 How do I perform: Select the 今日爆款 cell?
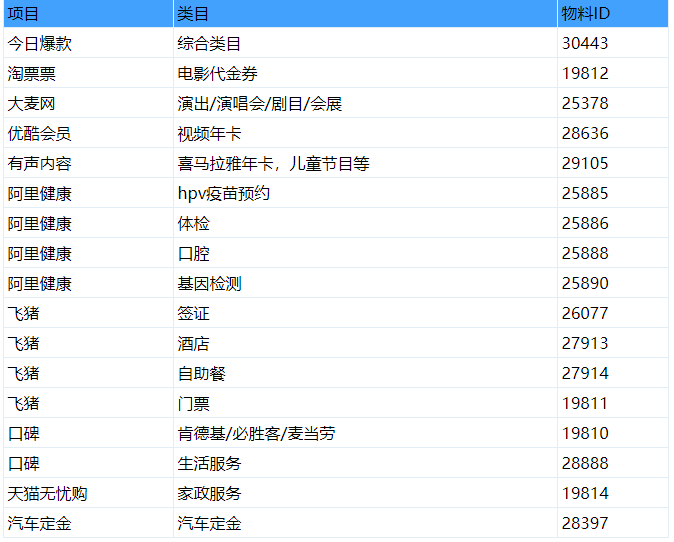[x=88, y=43]
